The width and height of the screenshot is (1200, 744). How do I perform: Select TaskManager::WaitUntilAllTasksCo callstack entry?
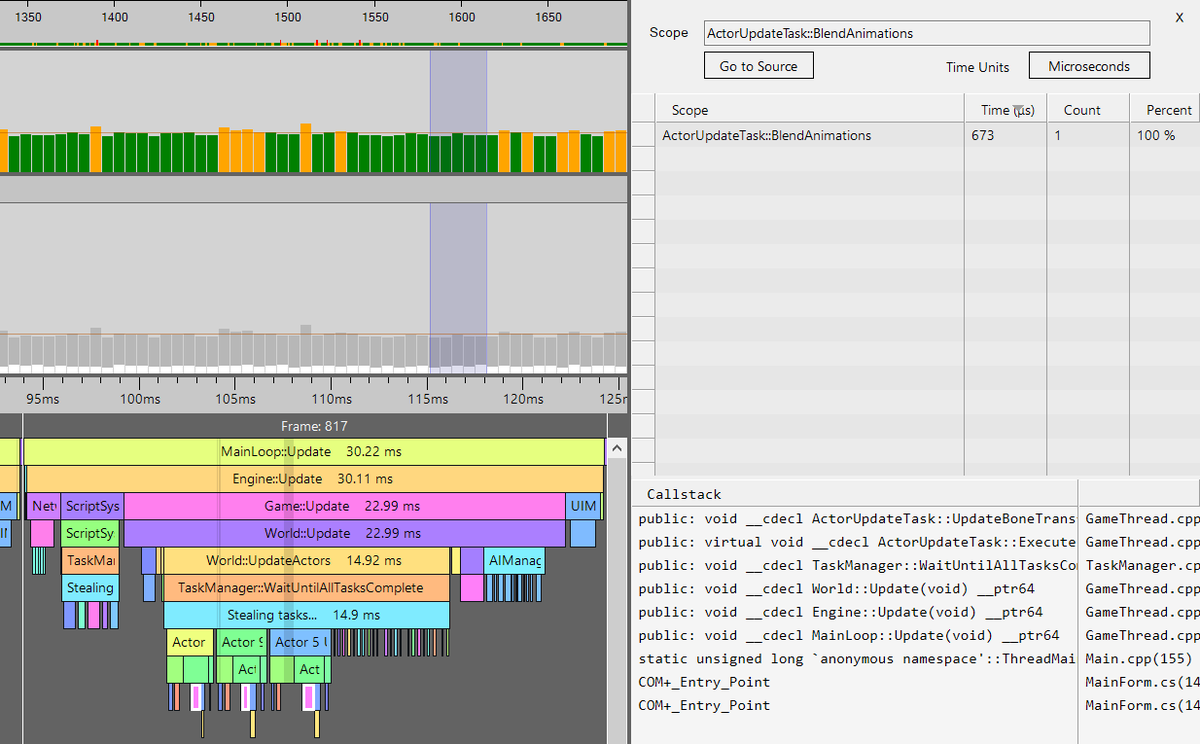click(857, 565)
